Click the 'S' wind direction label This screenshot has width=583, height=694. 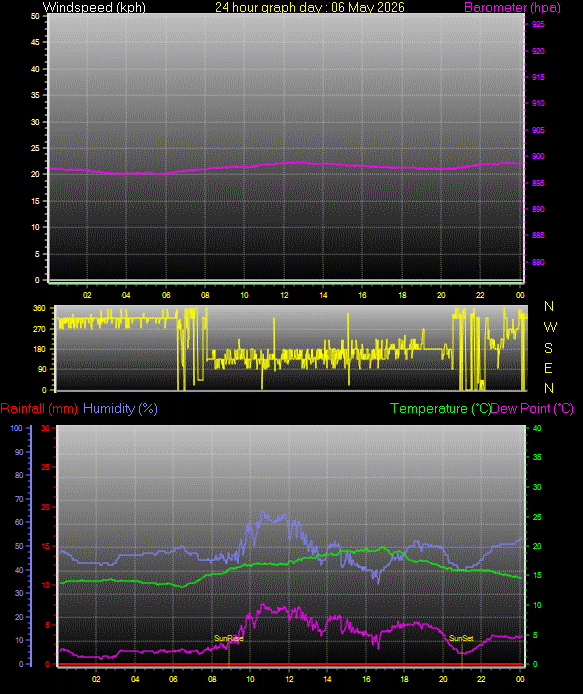(x=548, y=348)
